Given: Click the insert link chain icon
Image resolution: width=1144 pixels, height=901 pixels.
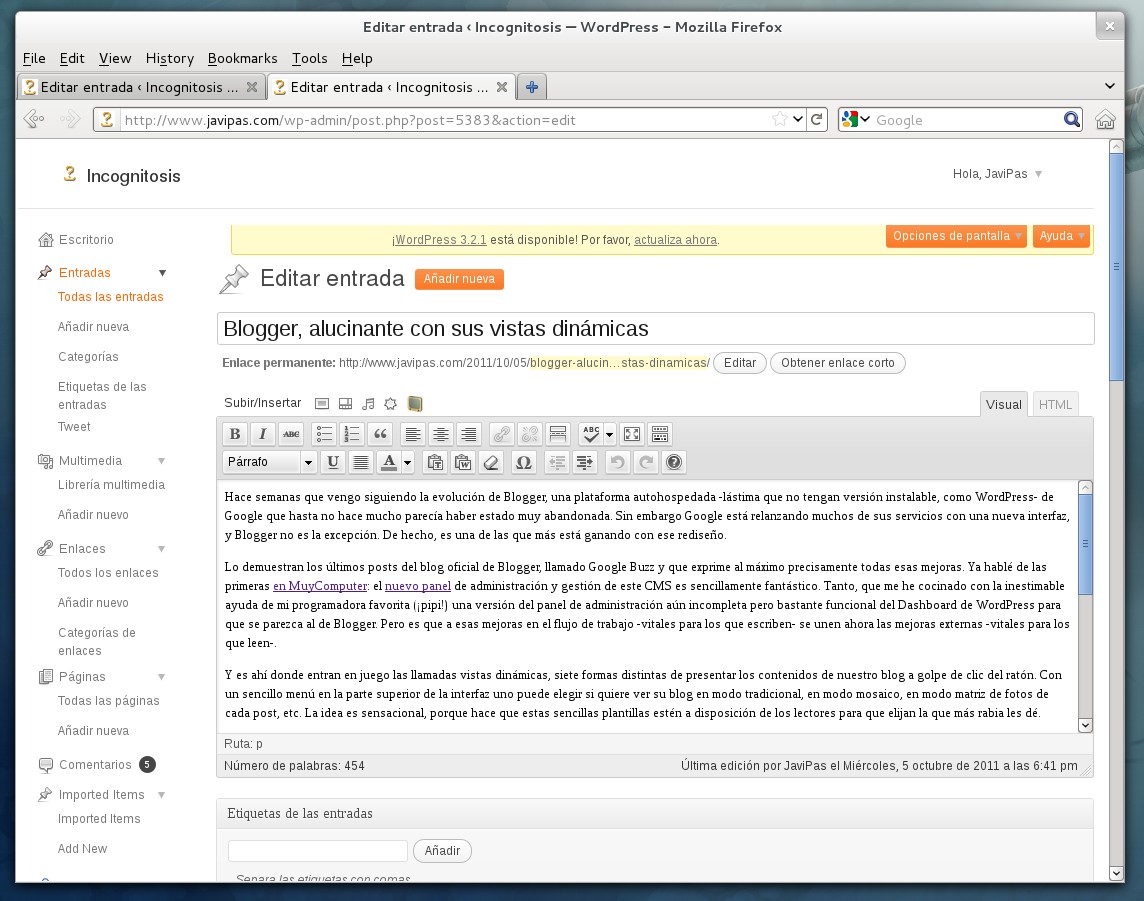Looking at the screenshot, I should click(502, 434).
